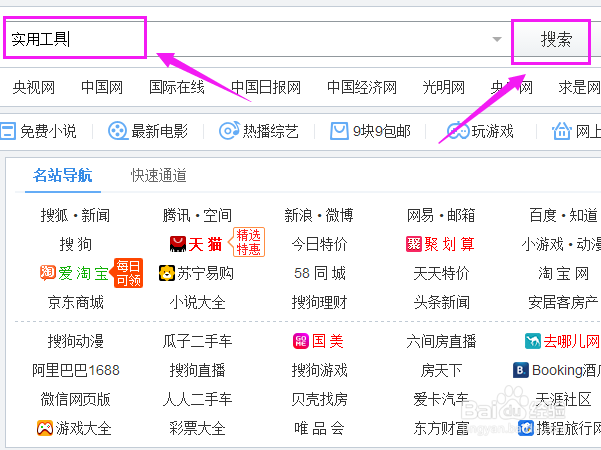Viewport: 601px width, 450px height.
Task: Click the Gome pink logo icon
Action: (301, 341)
